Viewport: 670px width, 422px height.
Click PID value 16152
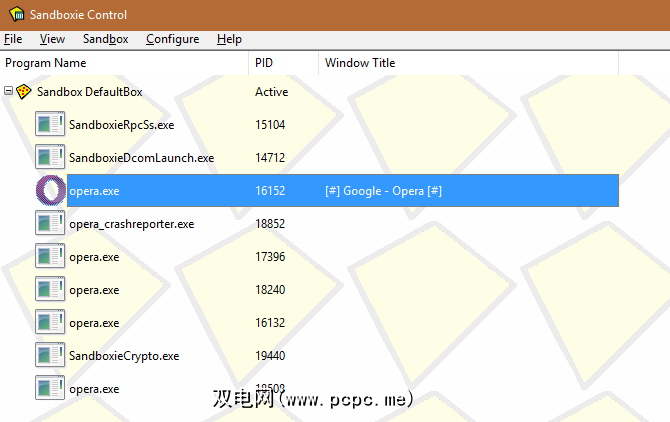(x=270, y=190)
